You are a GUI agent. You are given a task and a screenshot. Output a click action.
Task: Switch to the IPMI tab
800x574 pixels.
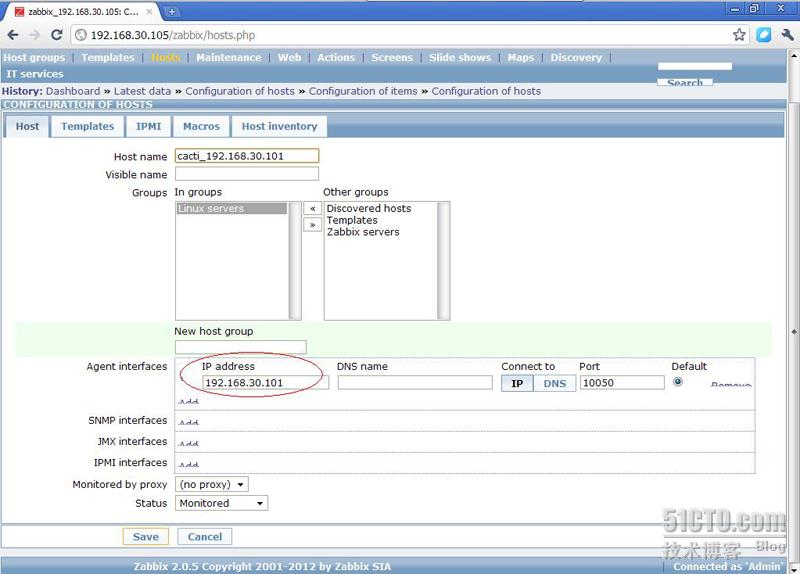pyautogui.click(x=148, y=127)
